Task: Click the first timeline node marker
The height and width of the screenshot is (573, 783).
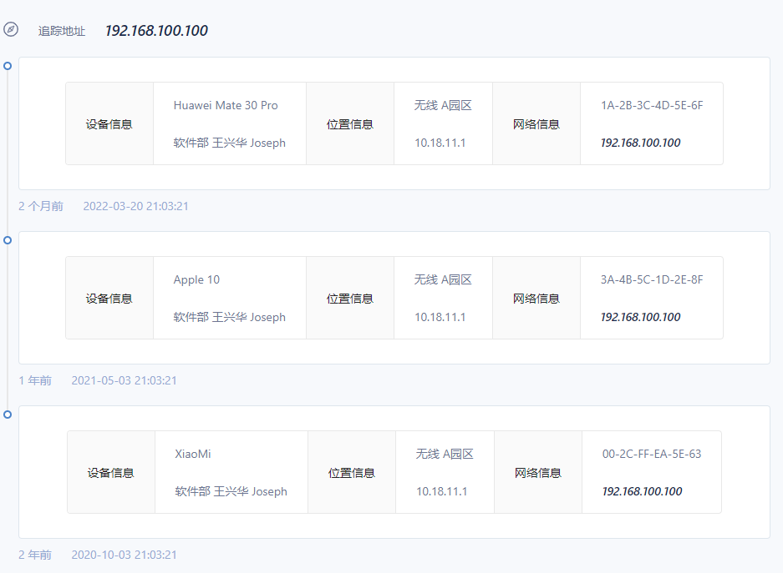Action: click(x=8, y=66)
